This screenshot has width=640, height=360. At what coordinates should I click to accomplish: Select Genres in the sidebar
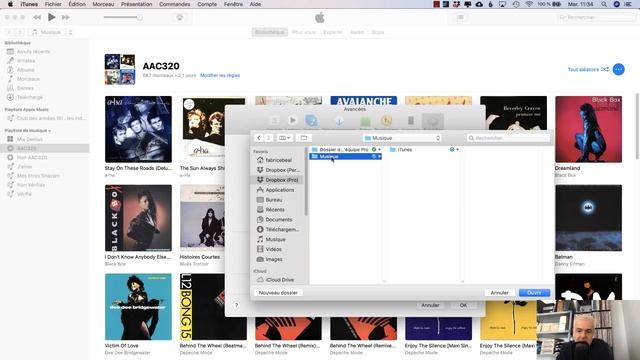pos(25,88)
